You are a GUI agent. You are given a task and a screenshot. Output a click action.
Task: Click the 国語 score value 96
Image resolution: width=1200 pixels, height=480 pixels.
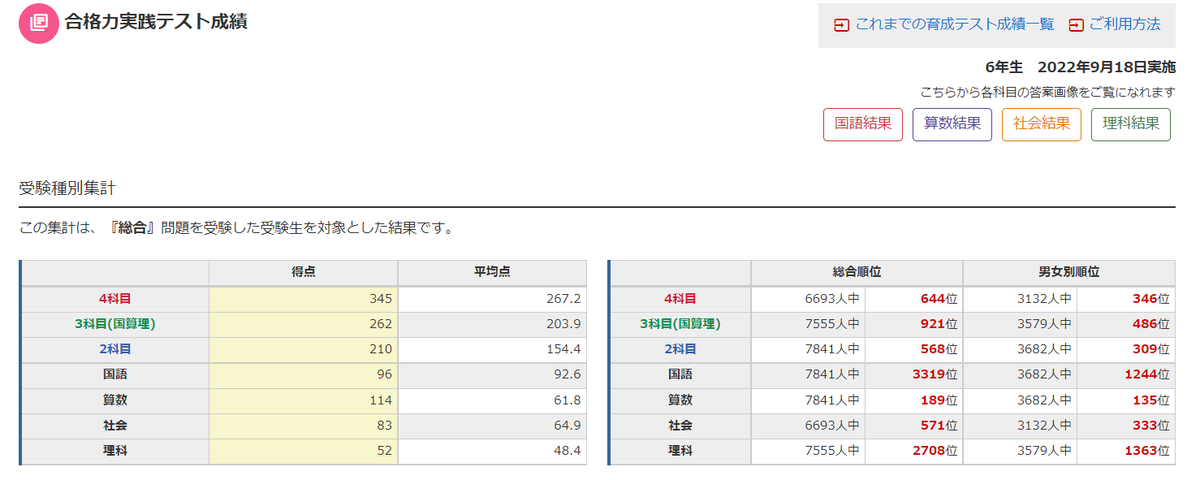pos(385,374)
